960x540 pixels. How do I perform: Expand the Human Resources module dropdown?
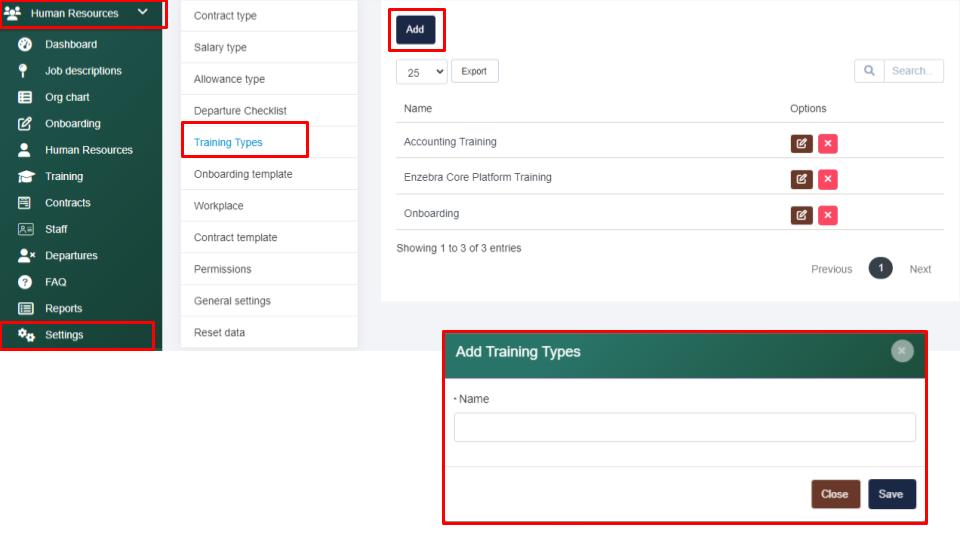[x=142, y=13]
